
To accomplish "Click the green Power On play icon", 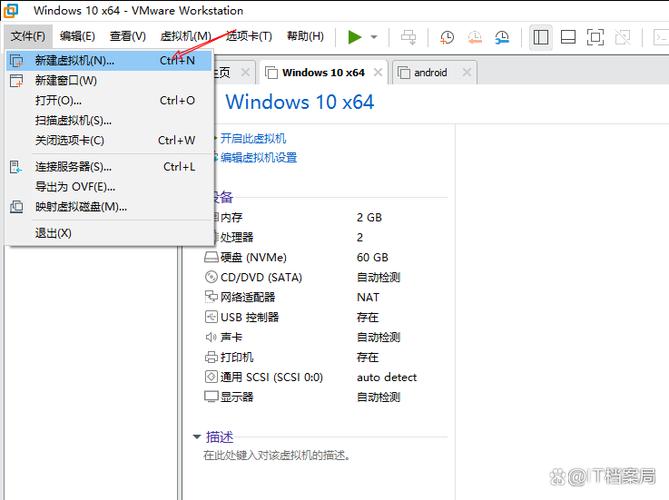I will [x=355, y=37].
